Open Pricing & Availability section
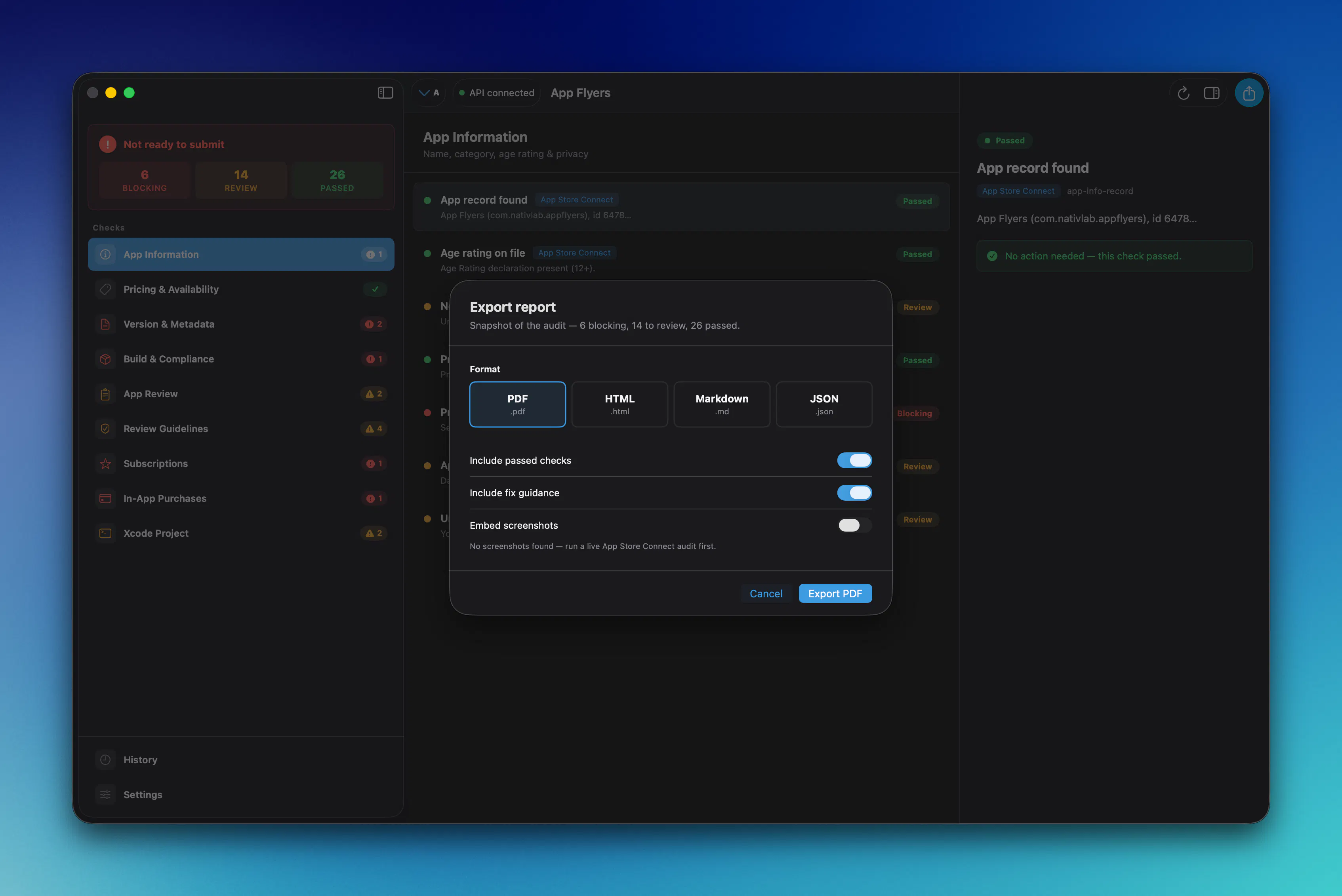 point(241,289)
